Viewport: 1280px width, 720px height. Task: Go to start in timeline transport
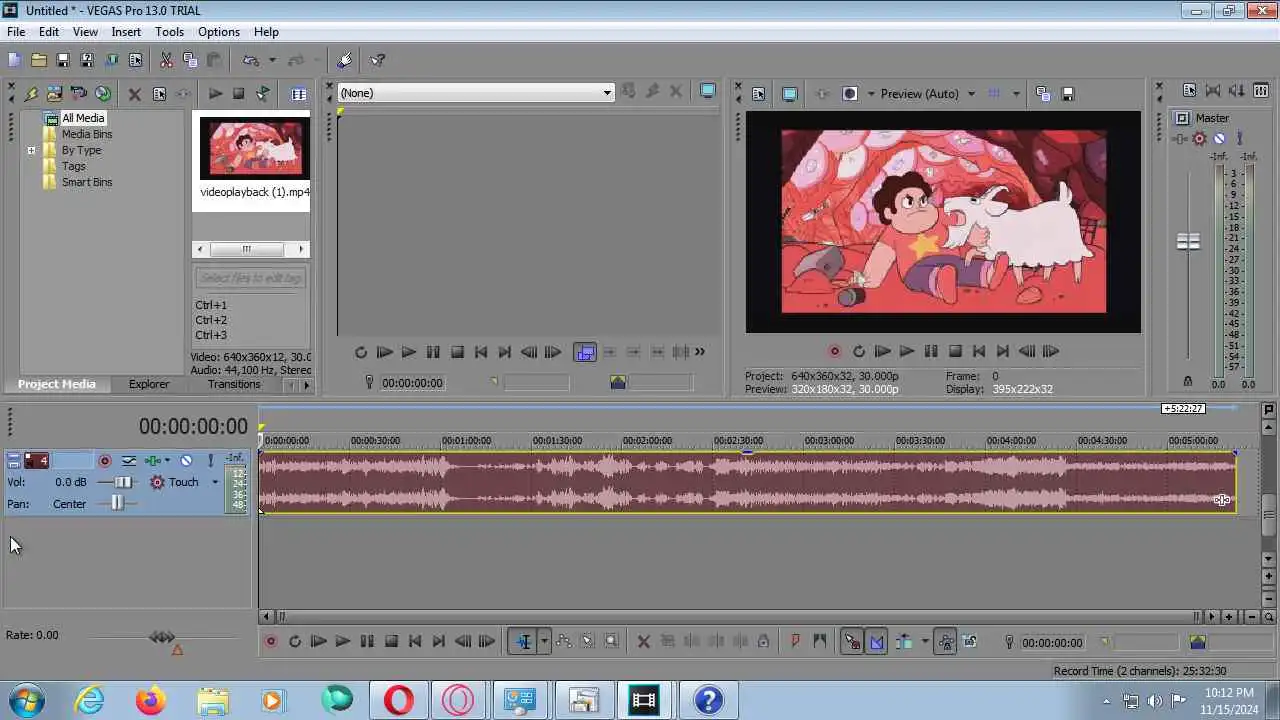(x=415, y=642)
